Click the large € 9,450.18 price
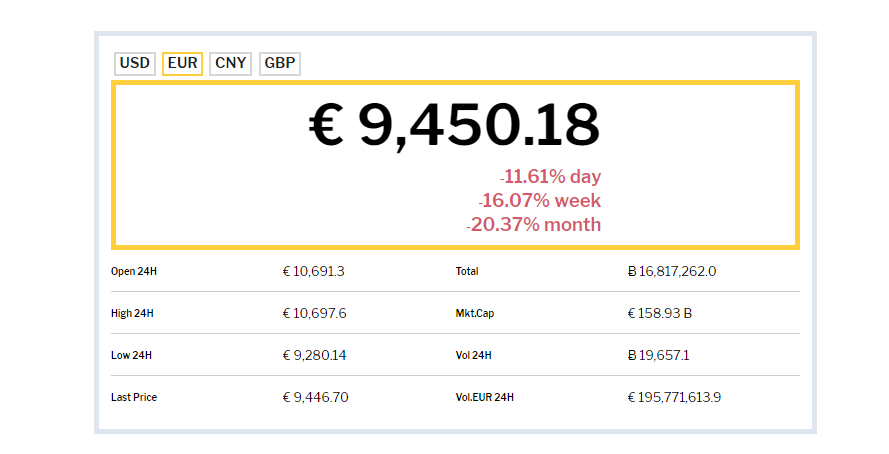 [x=454, y=126]
